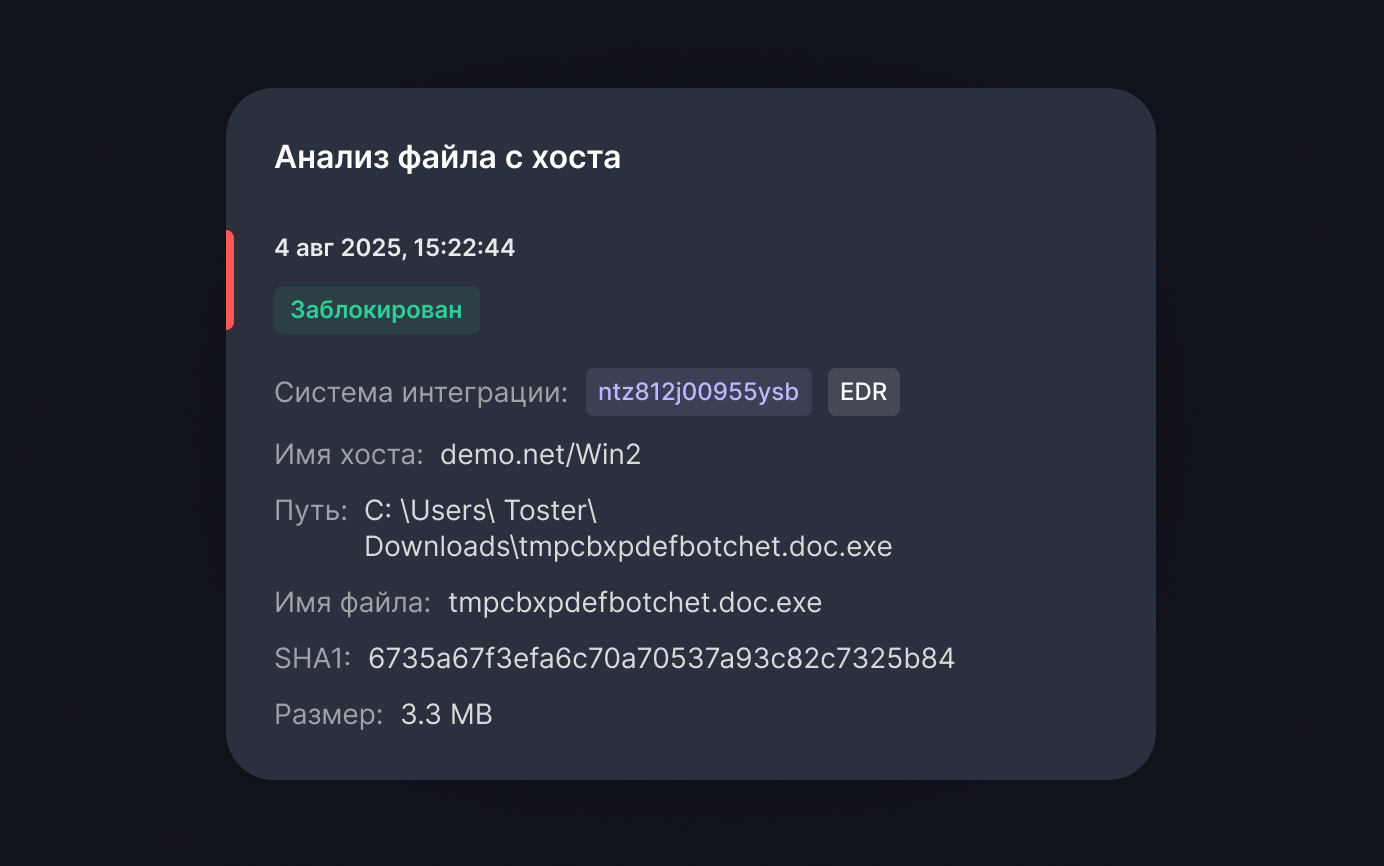Click the SHA1 field label
The width and height of the screenshot is (1384, 866).
click(310, 658)
